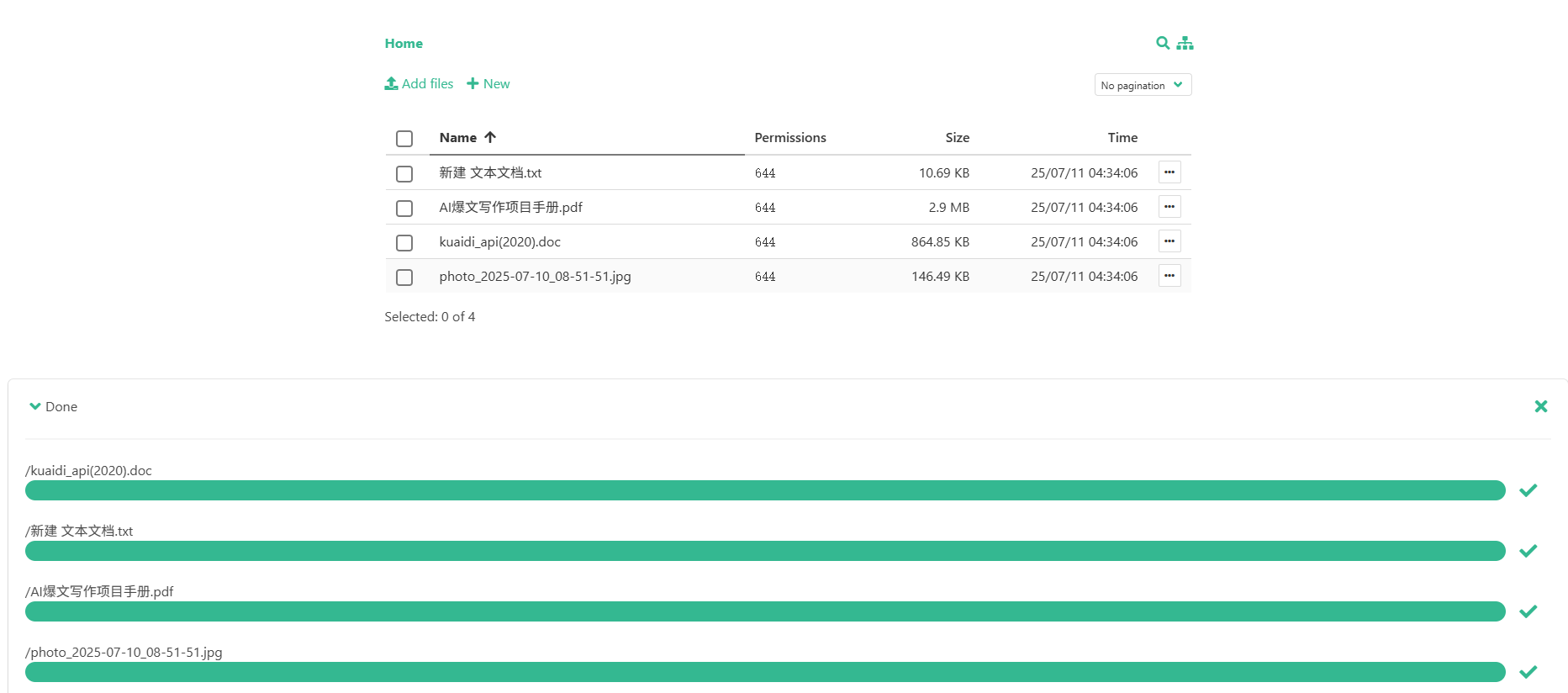
Task: Check the box for kuaidi_api(2020).doc
Action: coord(404,243)
